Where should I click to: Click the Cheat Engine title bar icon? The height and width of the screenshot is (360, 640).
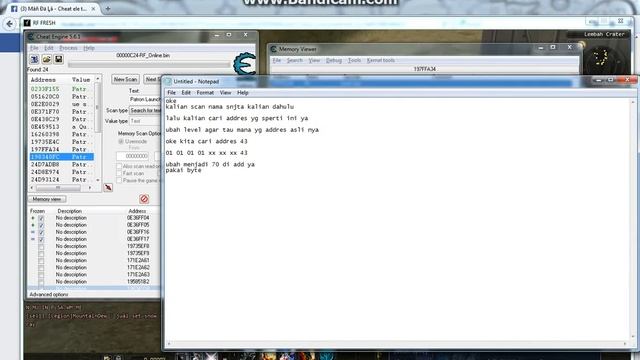coord(31,37)
